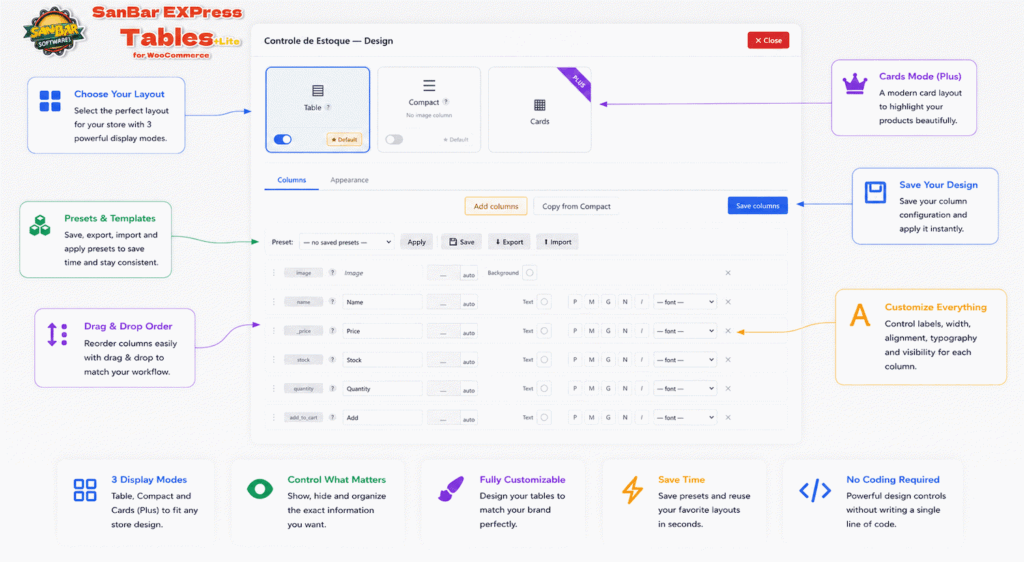Remove the Stock column with its X
The image size is (1024, 562).
click(x=728, y=360)
